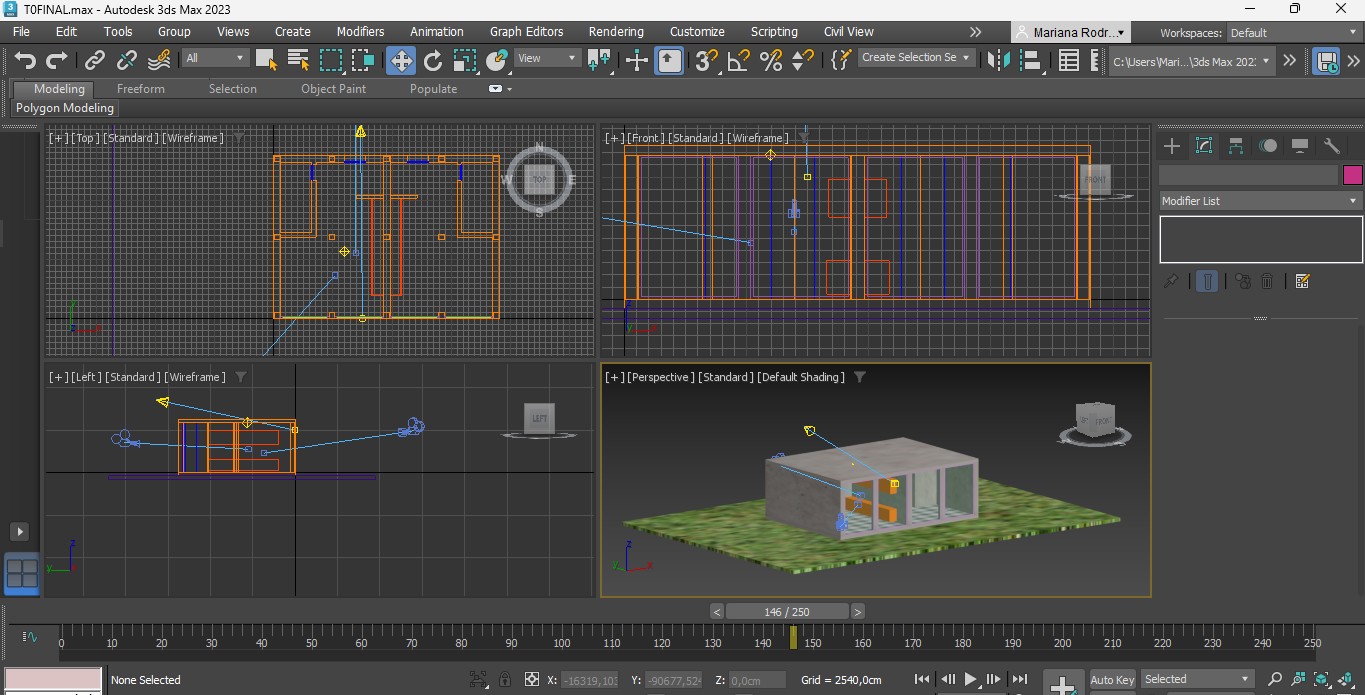Open the Workspaces Default dropdown
This screenshot has width=1365, height=695.
click(x=1293, y=33)
